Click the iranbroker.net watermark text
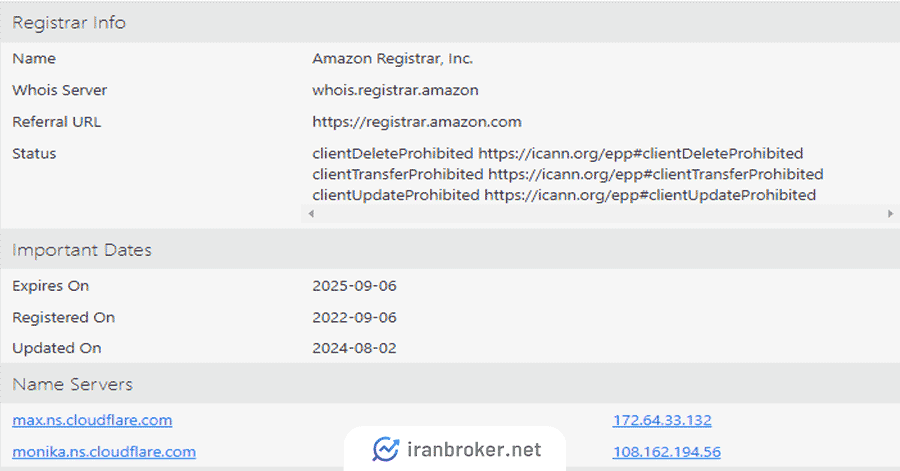This screenshot has width=900, height=471. point(474,449)
